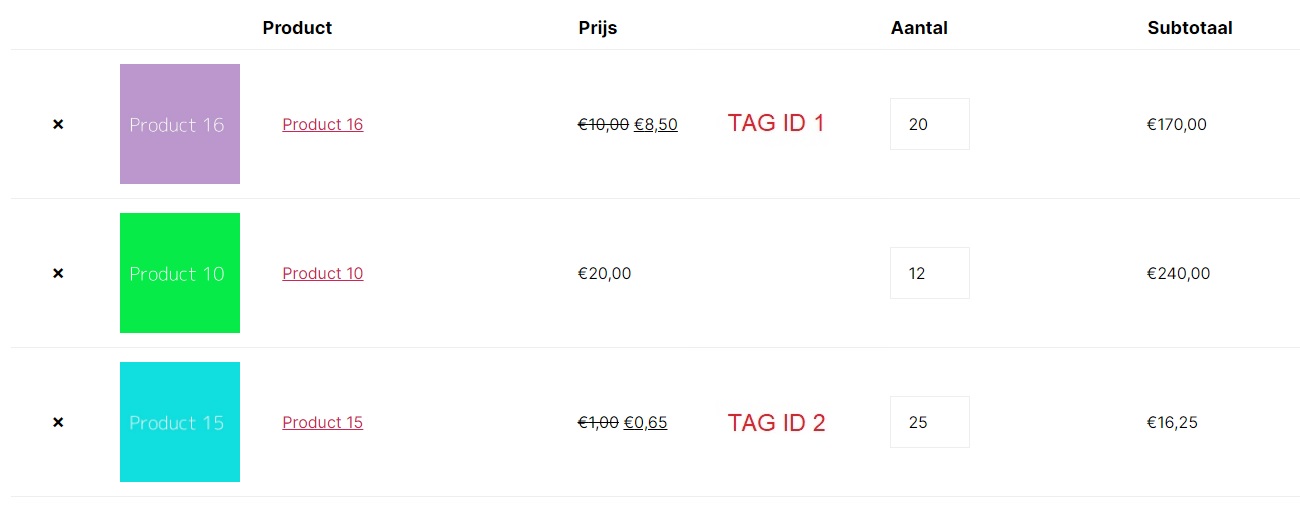Click the red TAG ID 2 label
Image resolution: width=1300 pixels, height=505 pixels.
click(776, 422)
